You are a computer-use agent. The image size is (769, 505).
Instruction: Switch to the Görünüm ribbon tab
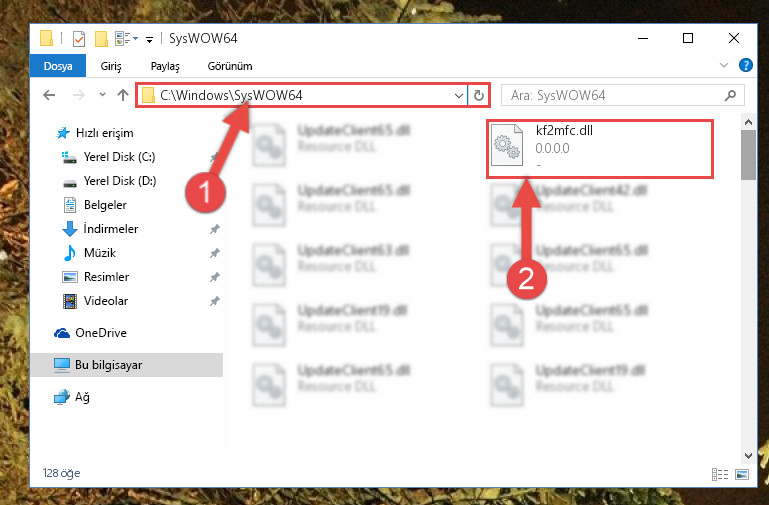230,66
